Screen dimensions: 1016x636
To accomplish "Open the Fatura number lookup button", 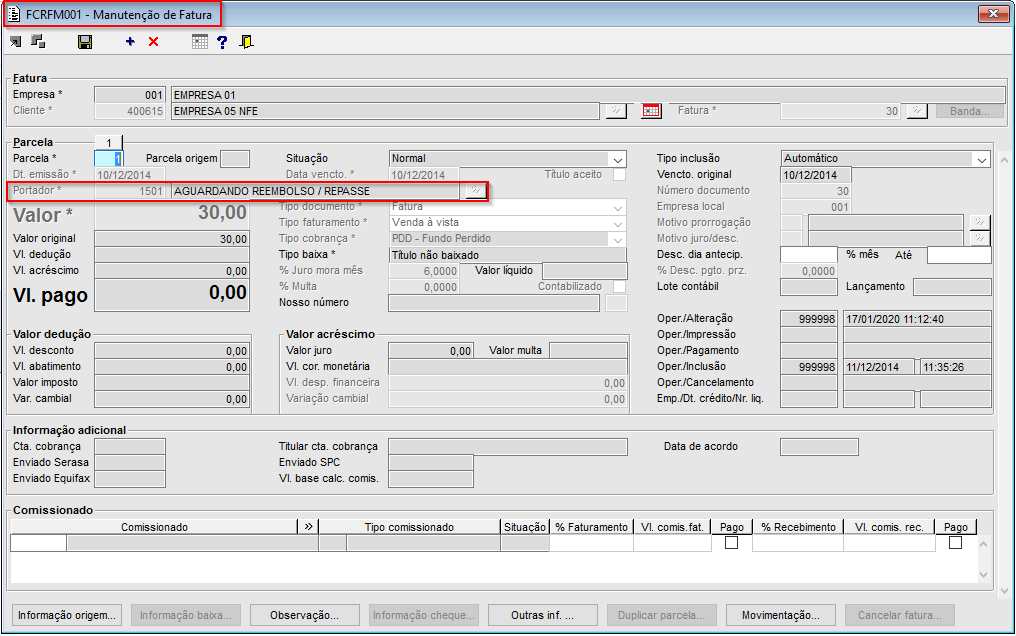I will [917, 111].
